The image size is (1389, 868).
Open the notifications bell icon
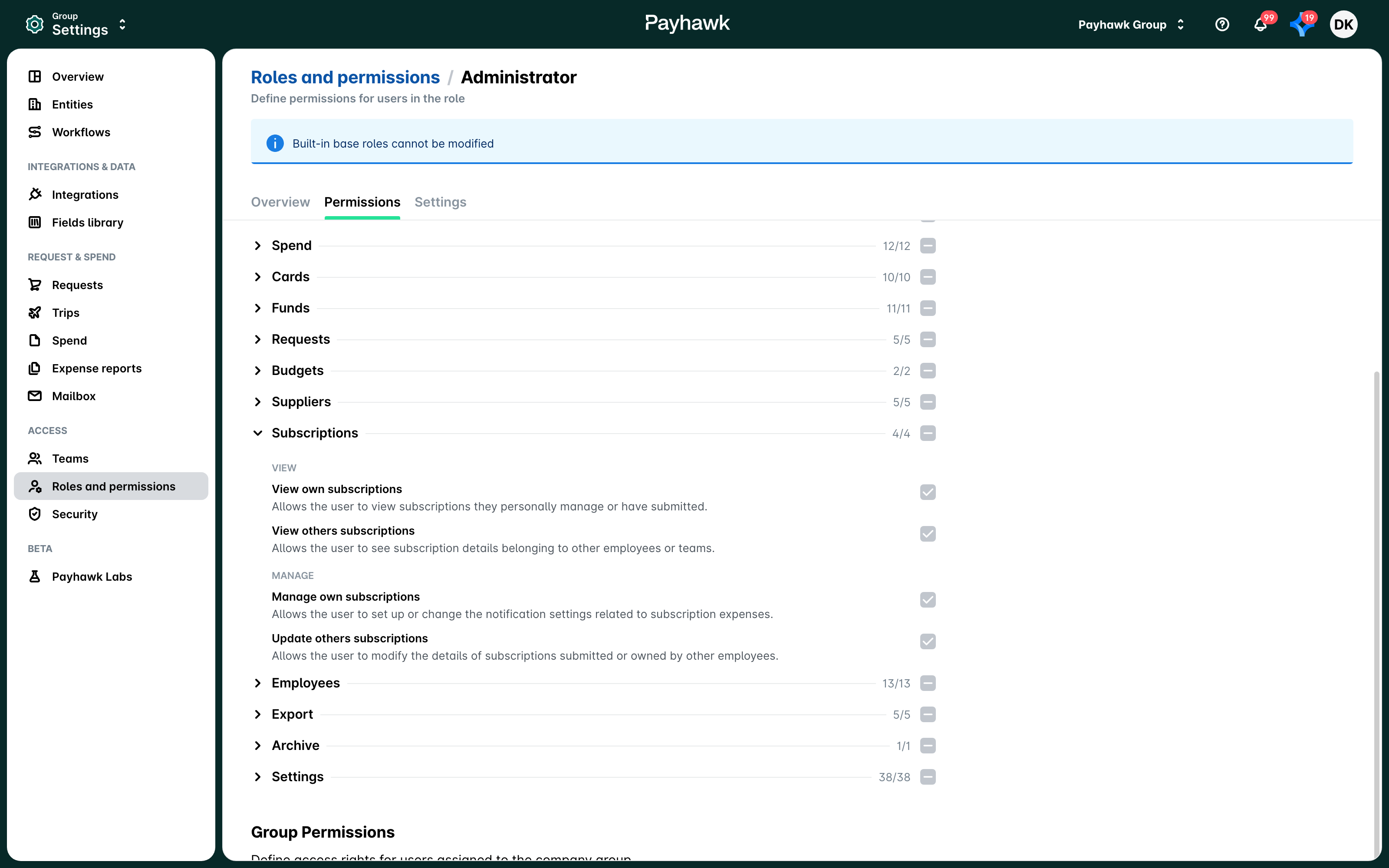(1261, 25)
